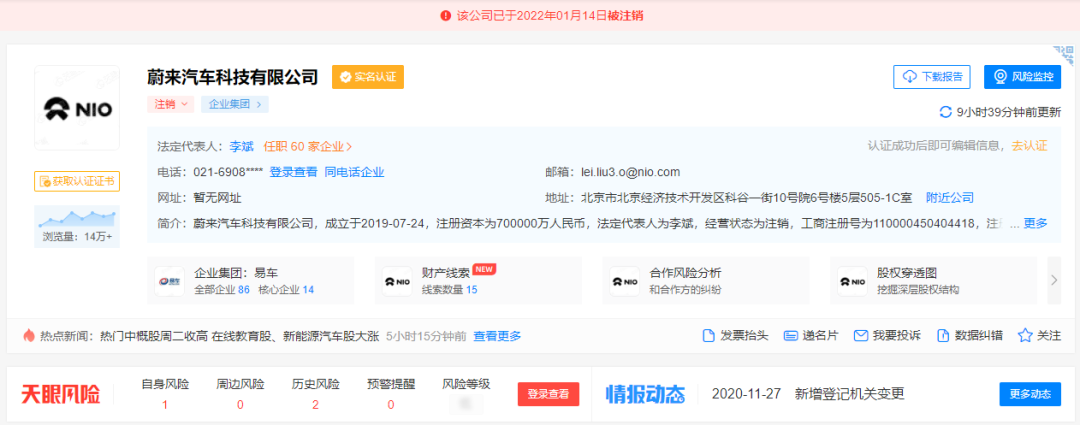The image size is (1080, 425).
Task: View 任职 60 家企业 link
Action: coord(308,146)
